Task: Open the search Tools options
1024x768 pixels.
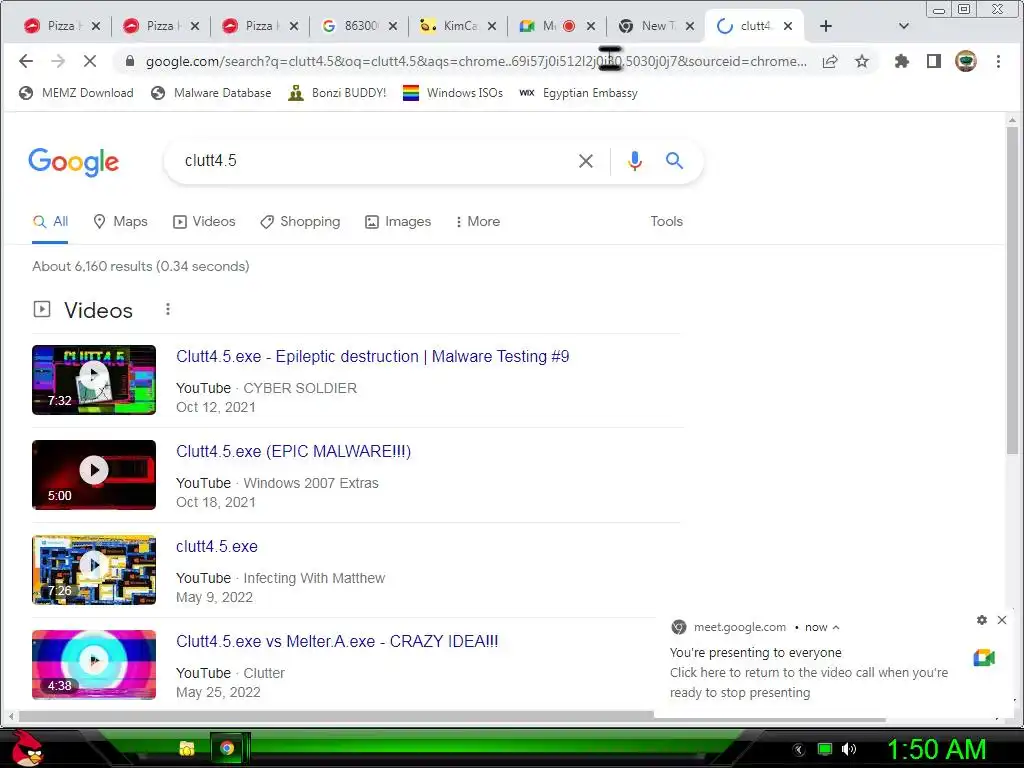Action: (x=666, y=221)
